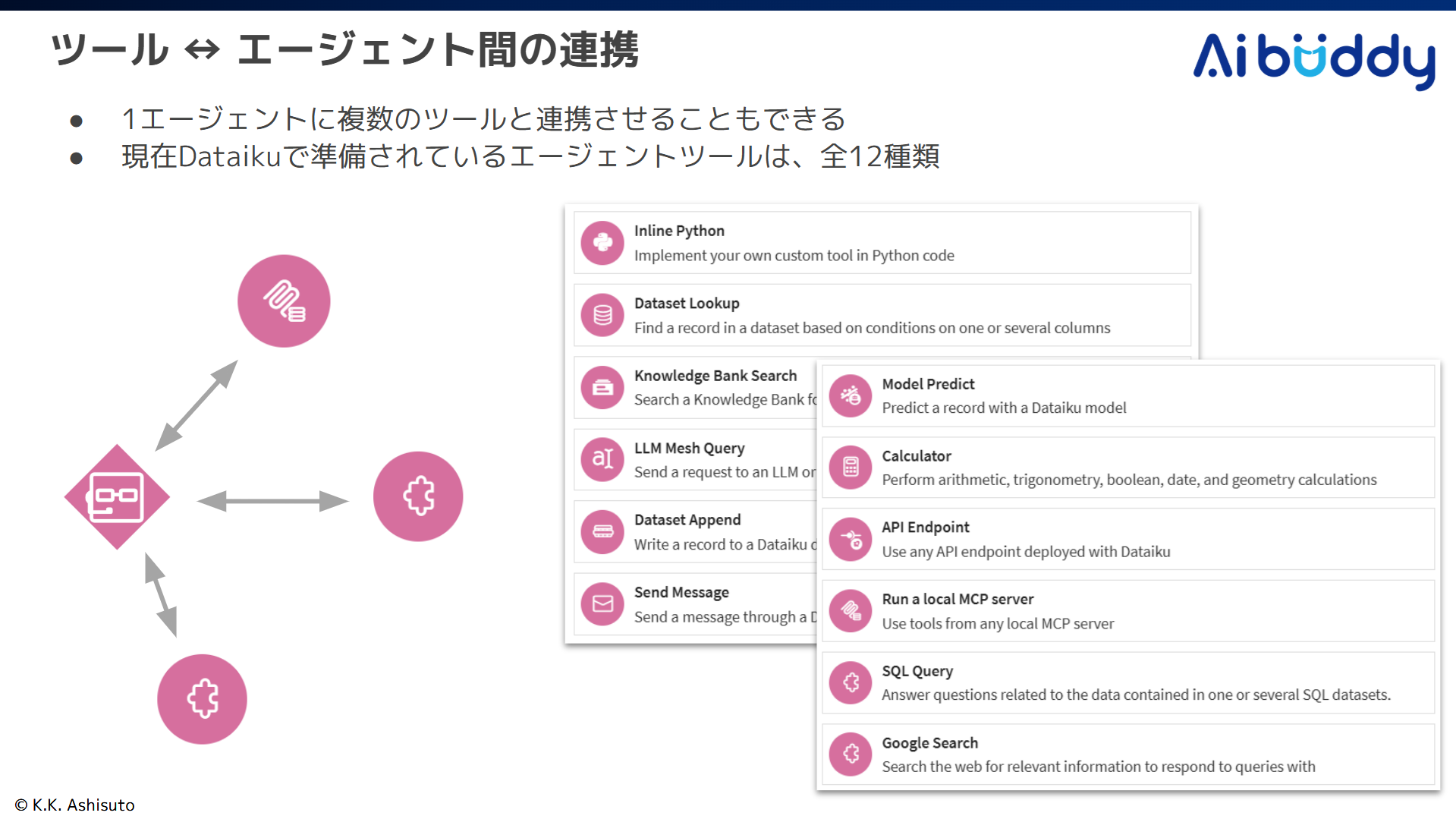Image resolution: width=1456 pixels, height=819 pixels.
Task: Click the Run a local MCP server icon
Action: click(x=851, y=611)
